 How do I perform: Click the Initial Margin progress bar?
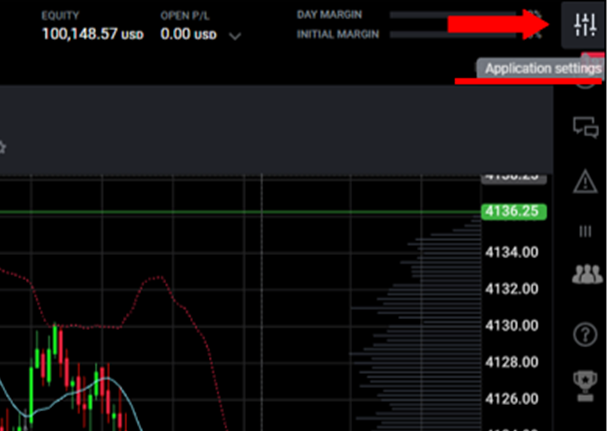coord(454,34)
